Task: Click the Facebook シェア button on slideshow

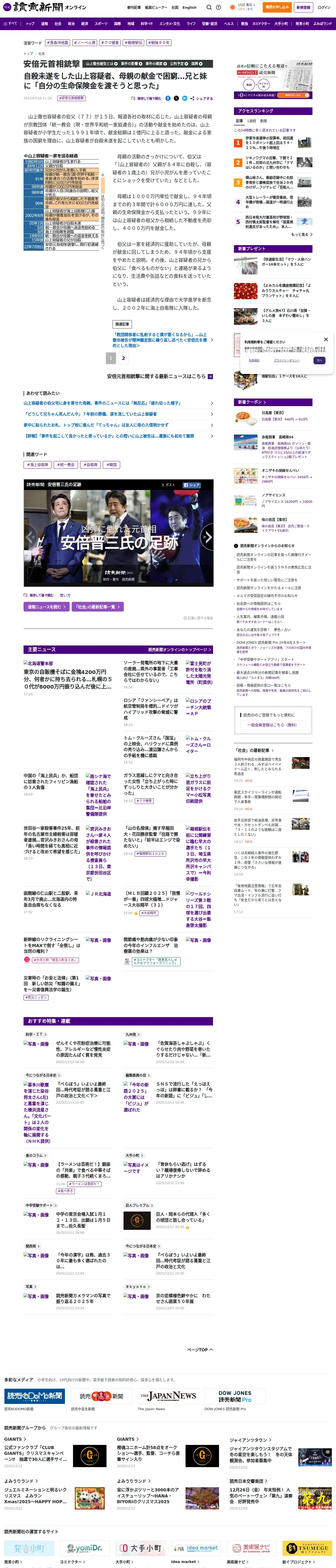Action: [192, 485]
